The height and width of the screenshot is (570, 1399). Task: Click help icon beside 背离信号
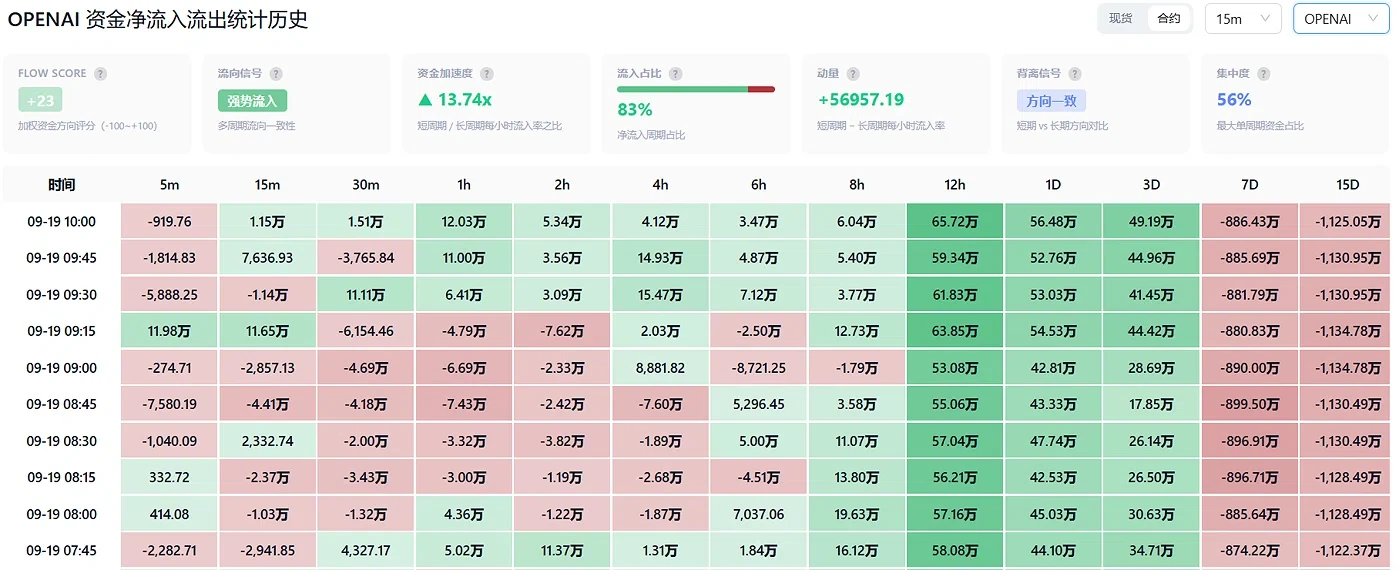[1076, 74]
